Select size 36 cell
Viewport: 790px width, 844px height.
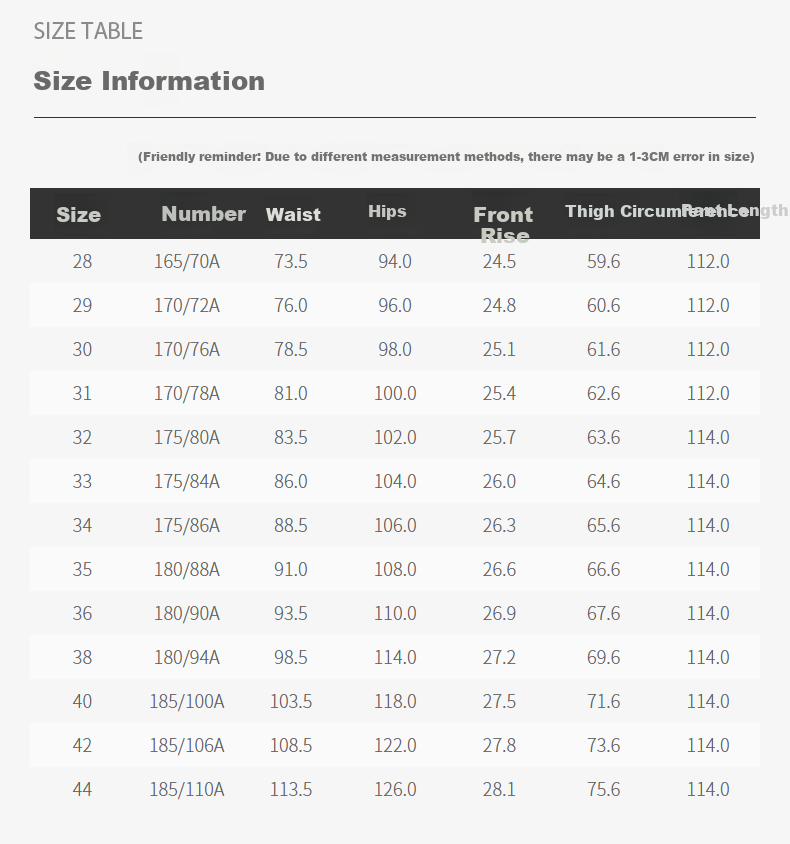(x=82, y=614)
